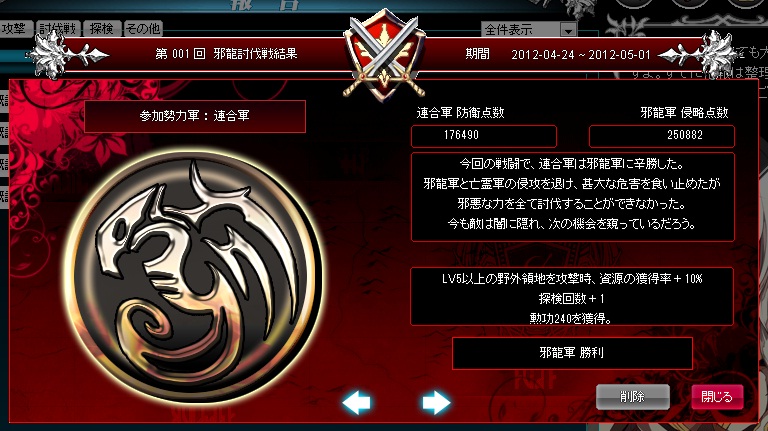The height and width of the screenshot is (431, 768).
Task: Click the 削除 delete button
Action: coord(632,397)
